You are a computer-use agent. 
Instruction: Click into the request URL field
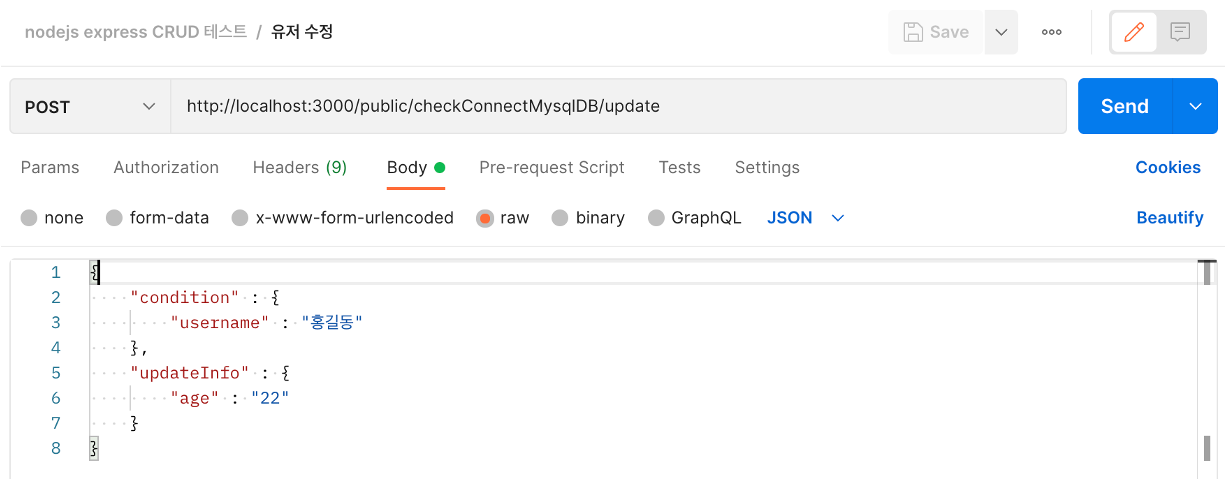(x=619, y=106)
